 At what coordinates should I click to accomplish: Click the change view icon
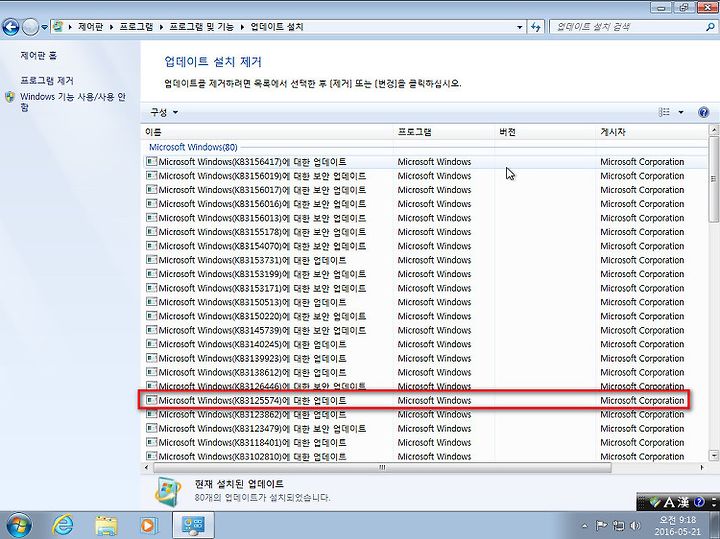664,112
